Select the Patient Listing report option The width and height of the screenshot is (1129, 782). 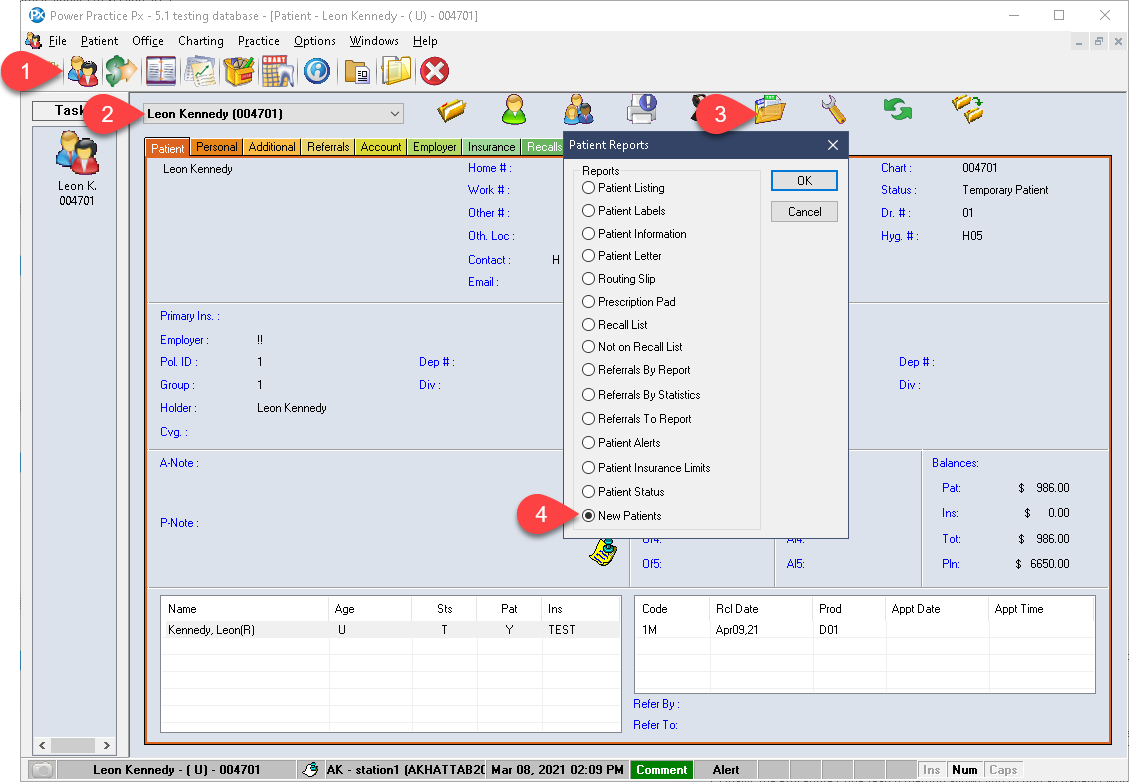click(624, 188)
